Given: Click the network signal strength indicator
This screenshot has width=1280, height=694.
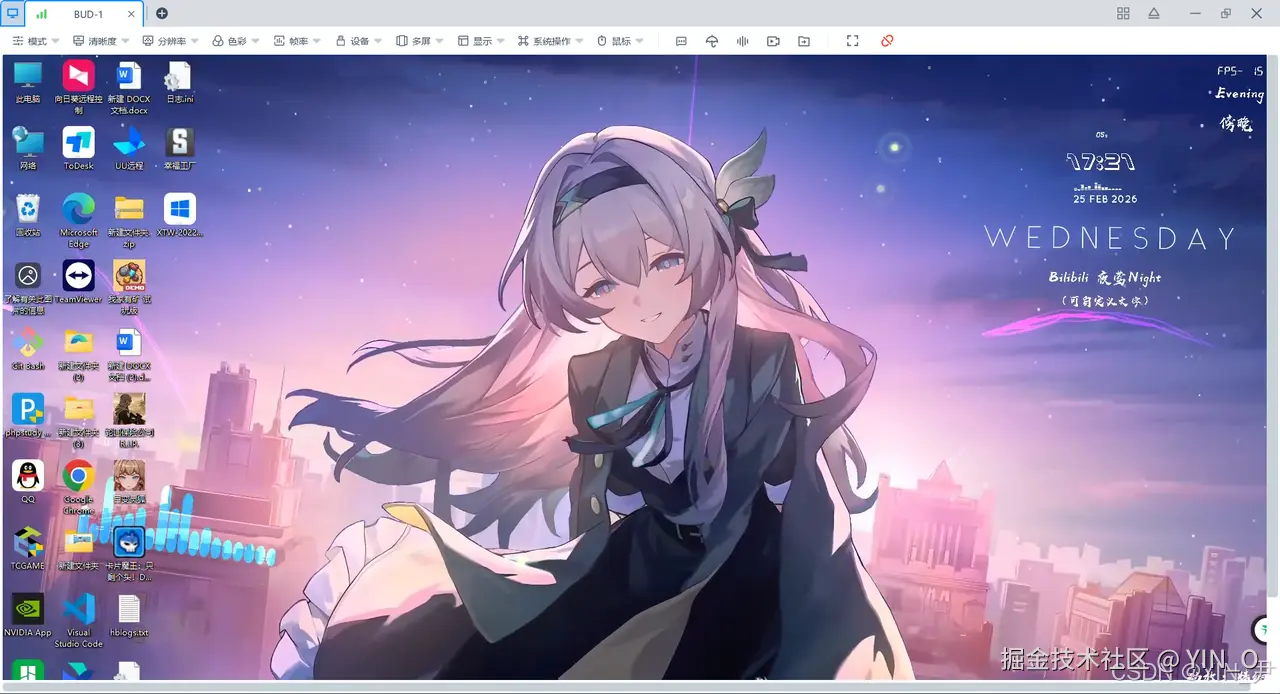Looking at the screenshot, I should [41, 14].
